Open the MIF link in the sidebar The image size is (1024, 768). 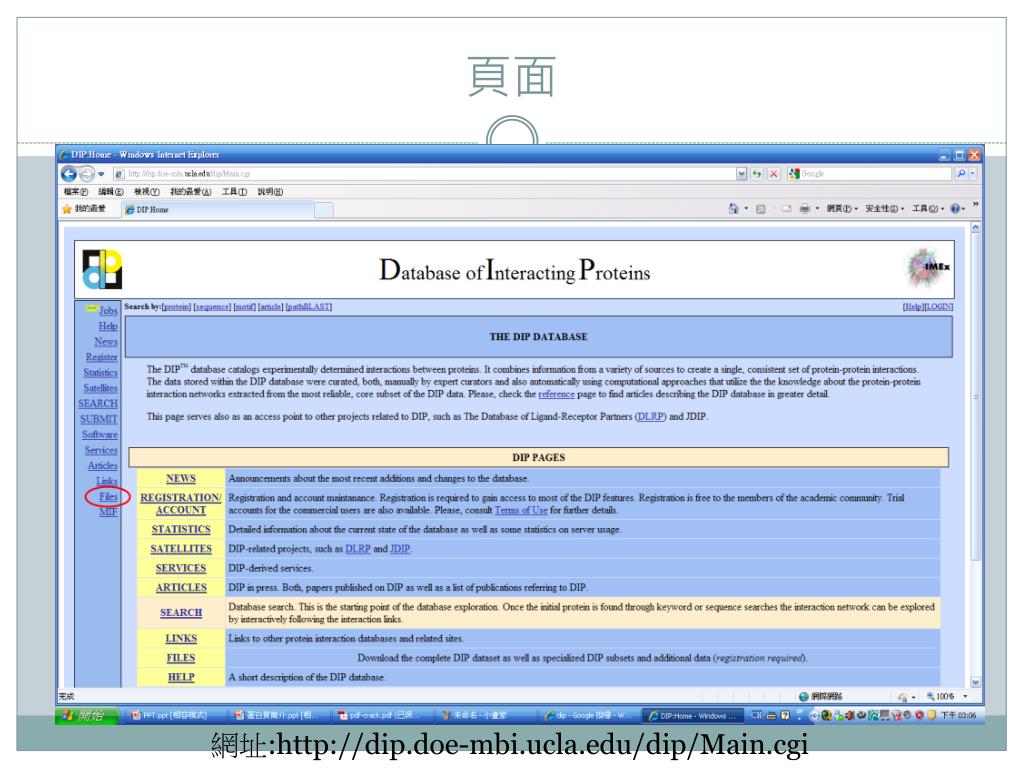(108, 512)
